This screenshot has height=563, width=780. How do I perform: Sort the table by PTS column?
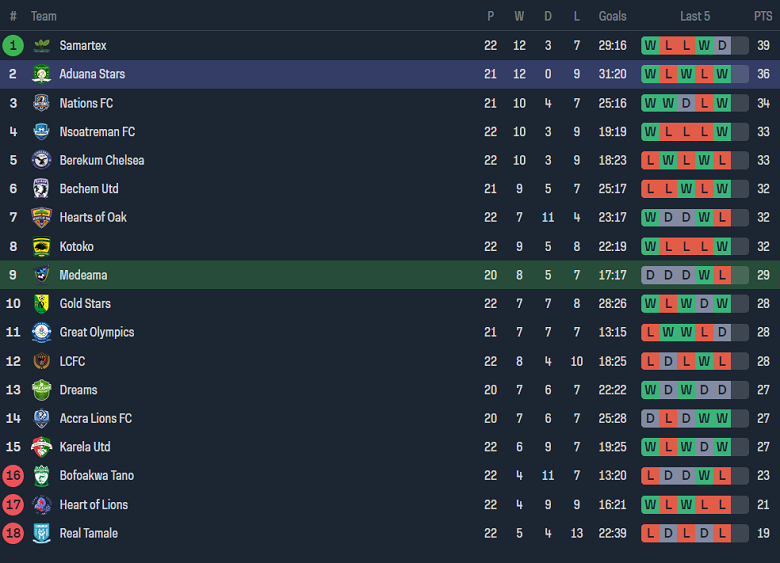pyautogui.click(x=763, y=16)
